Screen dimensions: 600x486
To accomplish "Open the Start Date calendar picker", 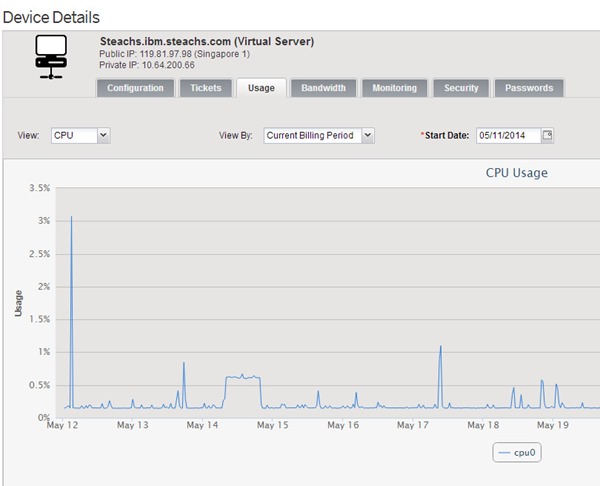I will [548, 135].
